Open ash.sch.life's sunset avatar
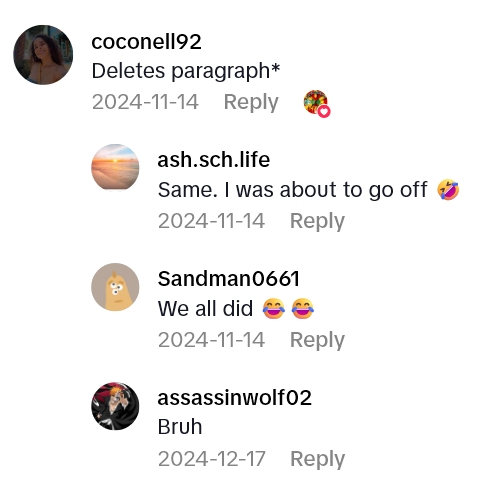 115,168
